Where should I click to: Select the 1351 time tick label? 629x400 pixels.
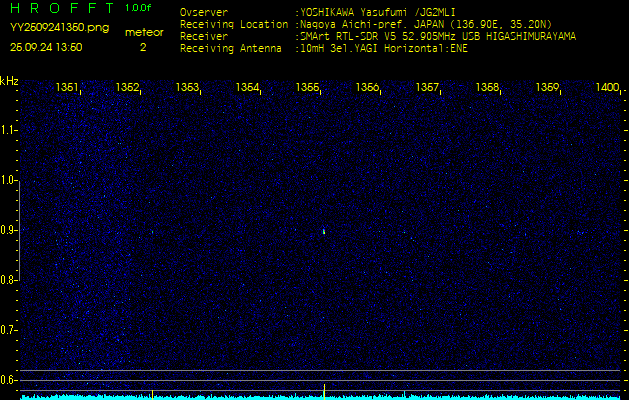click(68, 88)
